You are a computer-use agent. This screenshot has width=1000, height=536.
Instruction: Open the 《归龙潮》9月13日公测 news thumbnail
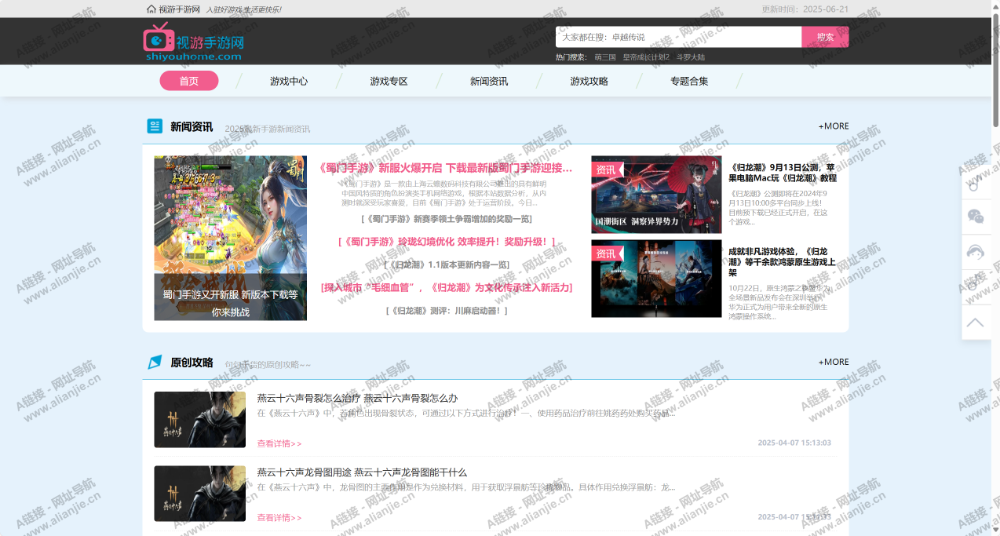point(656,194)
